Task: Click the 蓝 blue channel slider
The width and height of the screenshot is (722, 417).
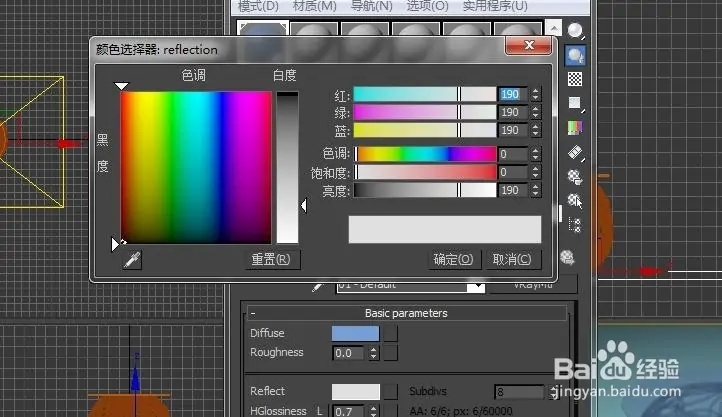Action: [x=425, y=130]
